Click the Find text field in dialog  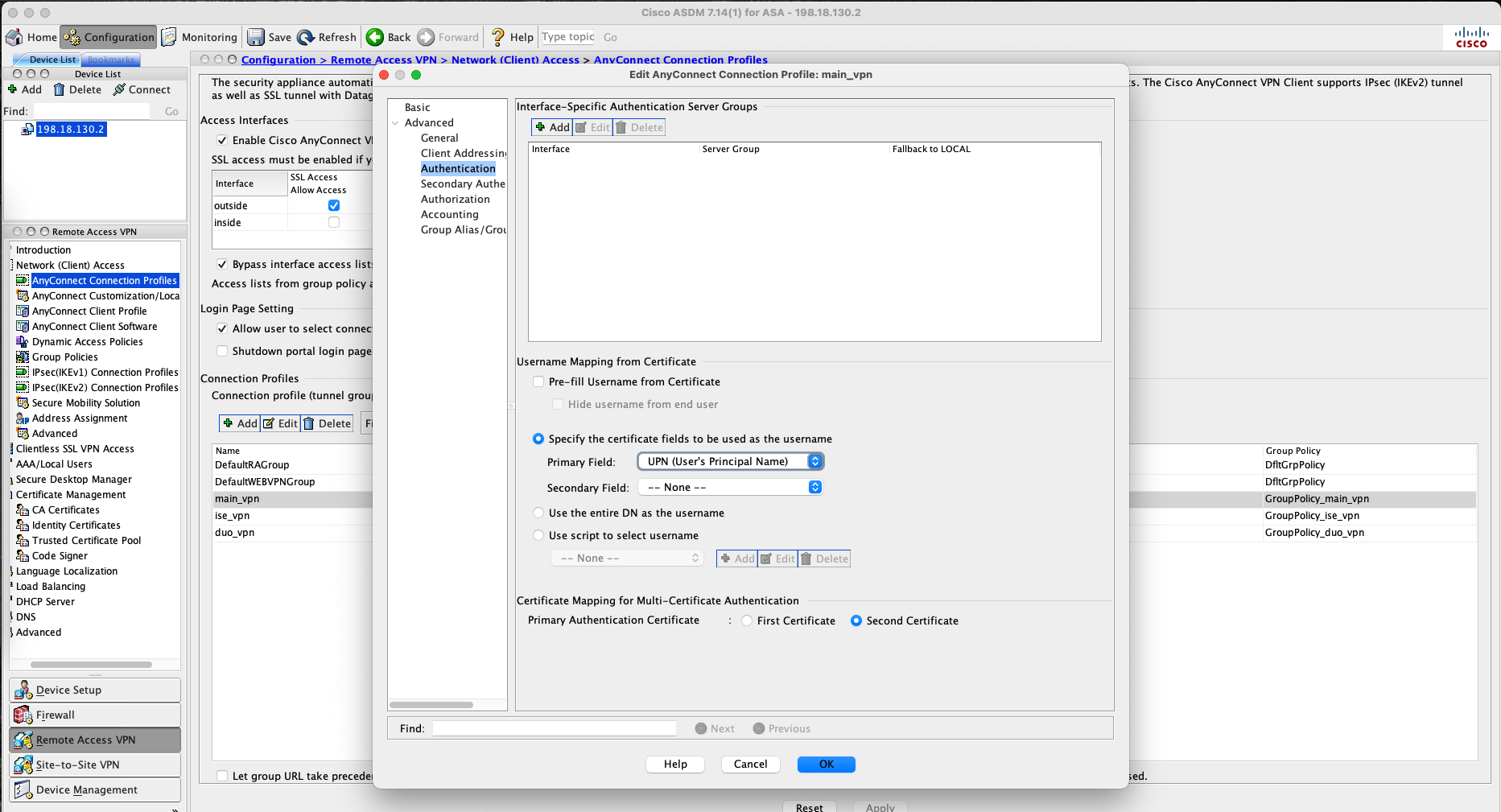(555, 728)
